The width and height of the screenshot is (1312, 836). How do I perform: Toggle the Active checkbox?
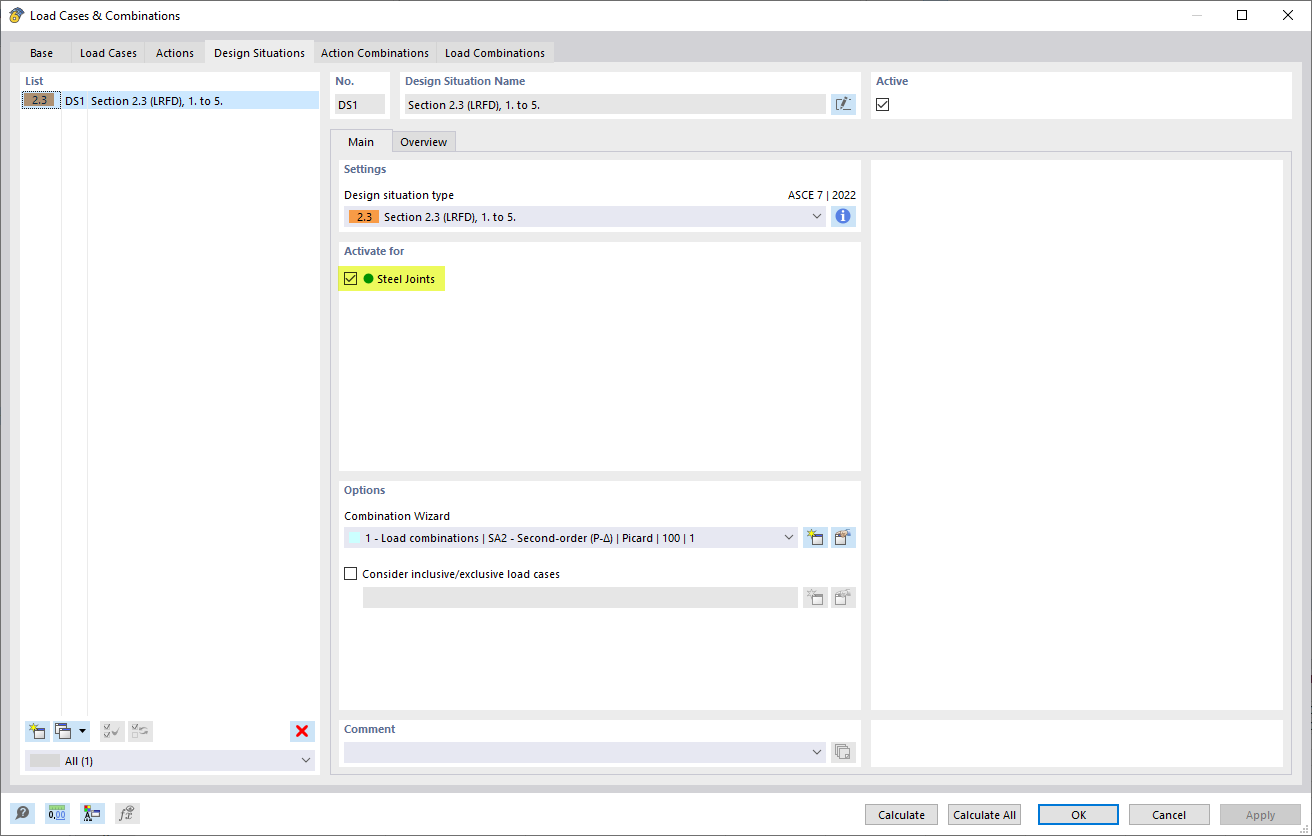[x=883, y=104]
